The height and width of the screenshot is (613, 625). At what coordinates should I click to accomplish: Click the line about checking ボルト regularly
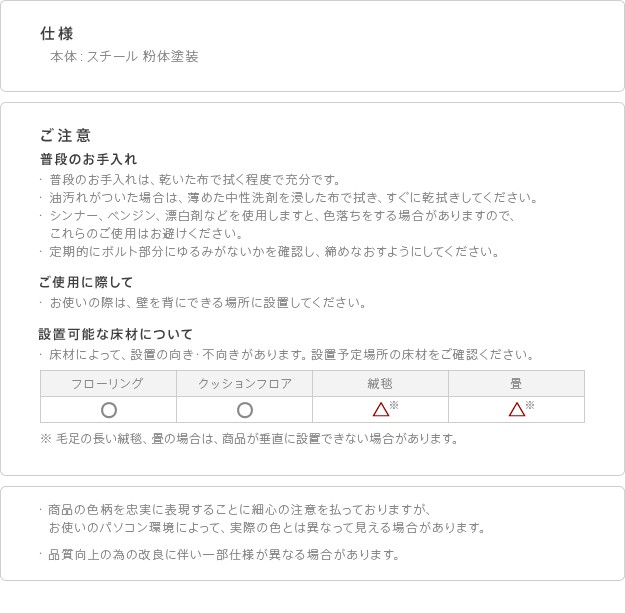pyautogui.click(x=274, y=252)
